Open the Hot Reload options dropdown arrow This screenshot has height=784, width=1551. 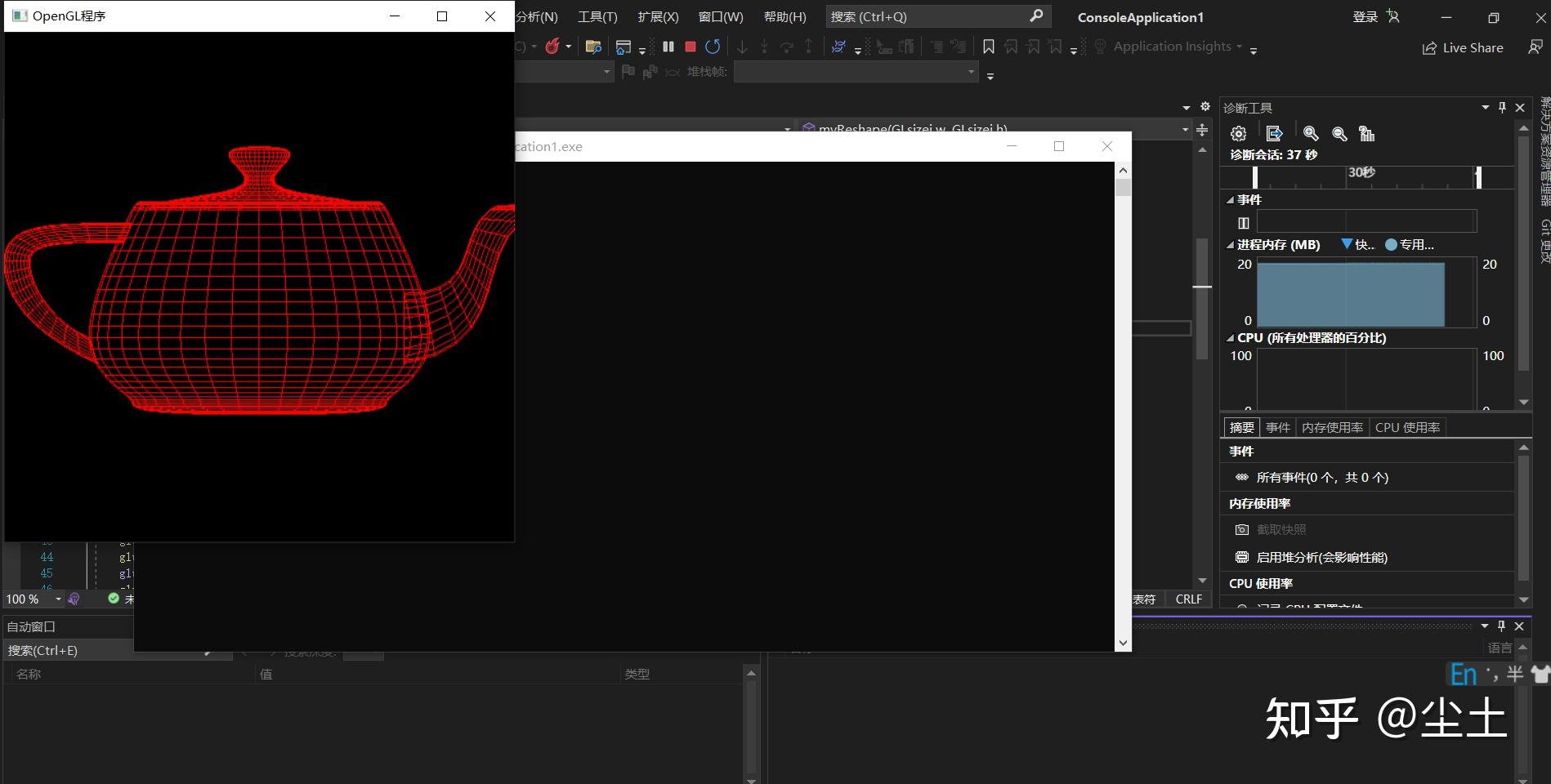click(x=569, y=47)
